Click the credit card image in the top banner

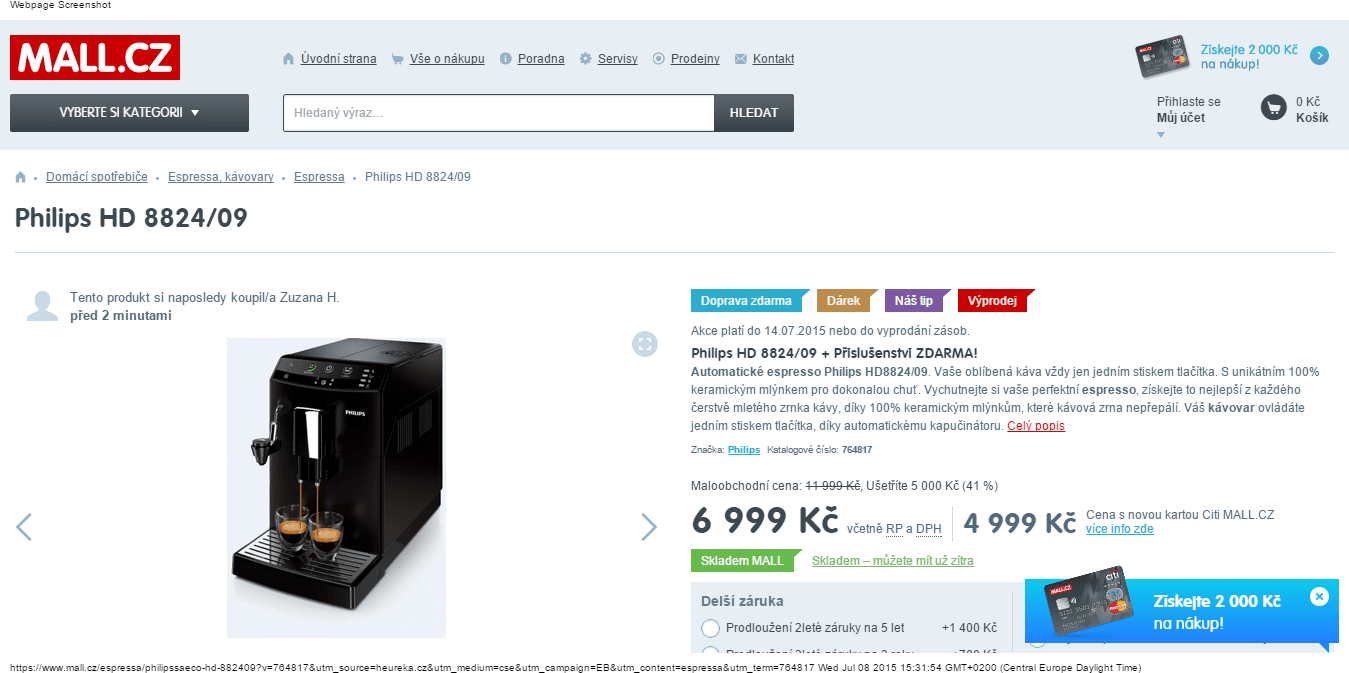[x=1164, y=58]
